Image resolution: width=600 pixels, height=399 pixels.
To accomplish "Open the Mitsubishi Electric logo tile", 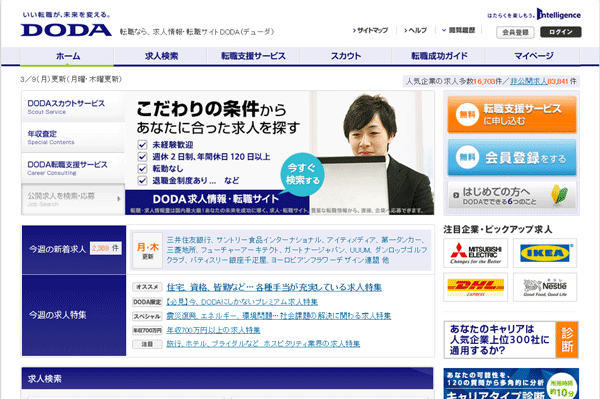I will click(x=476, y=253).
